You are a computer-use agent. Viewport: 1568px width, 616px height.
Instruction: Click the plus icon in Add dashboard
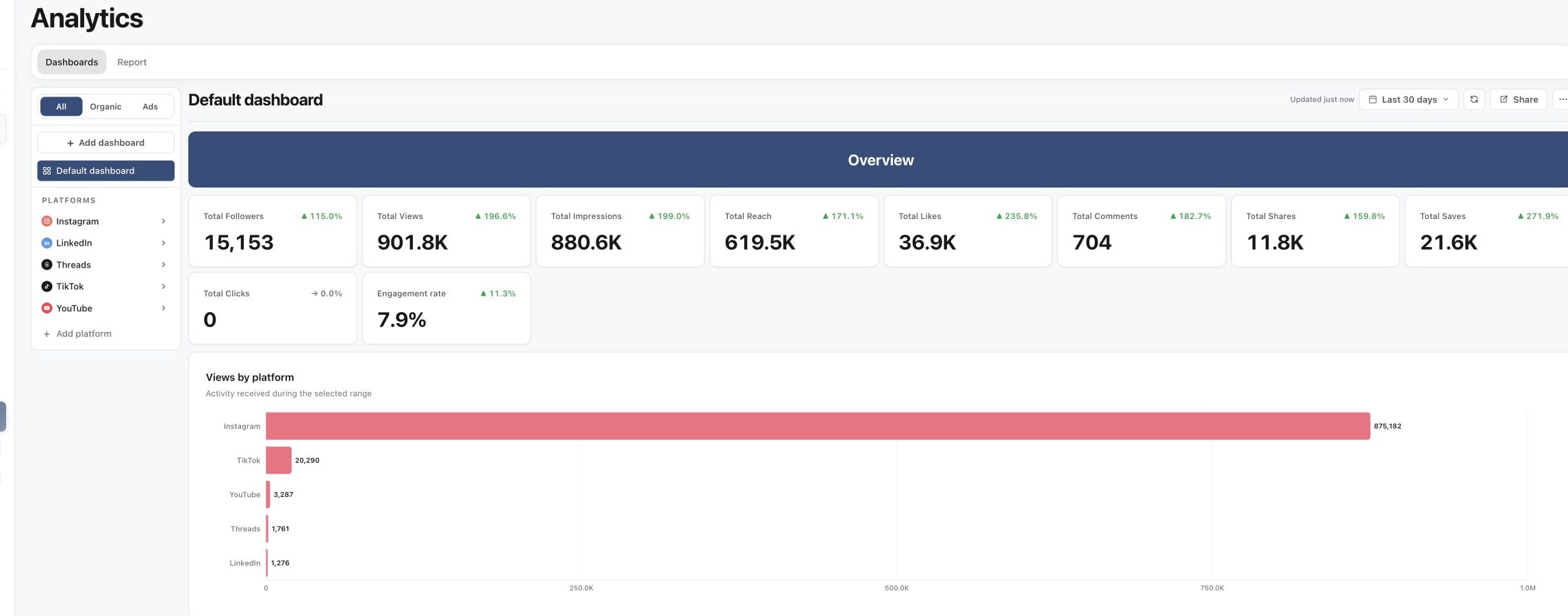[70, 143]
